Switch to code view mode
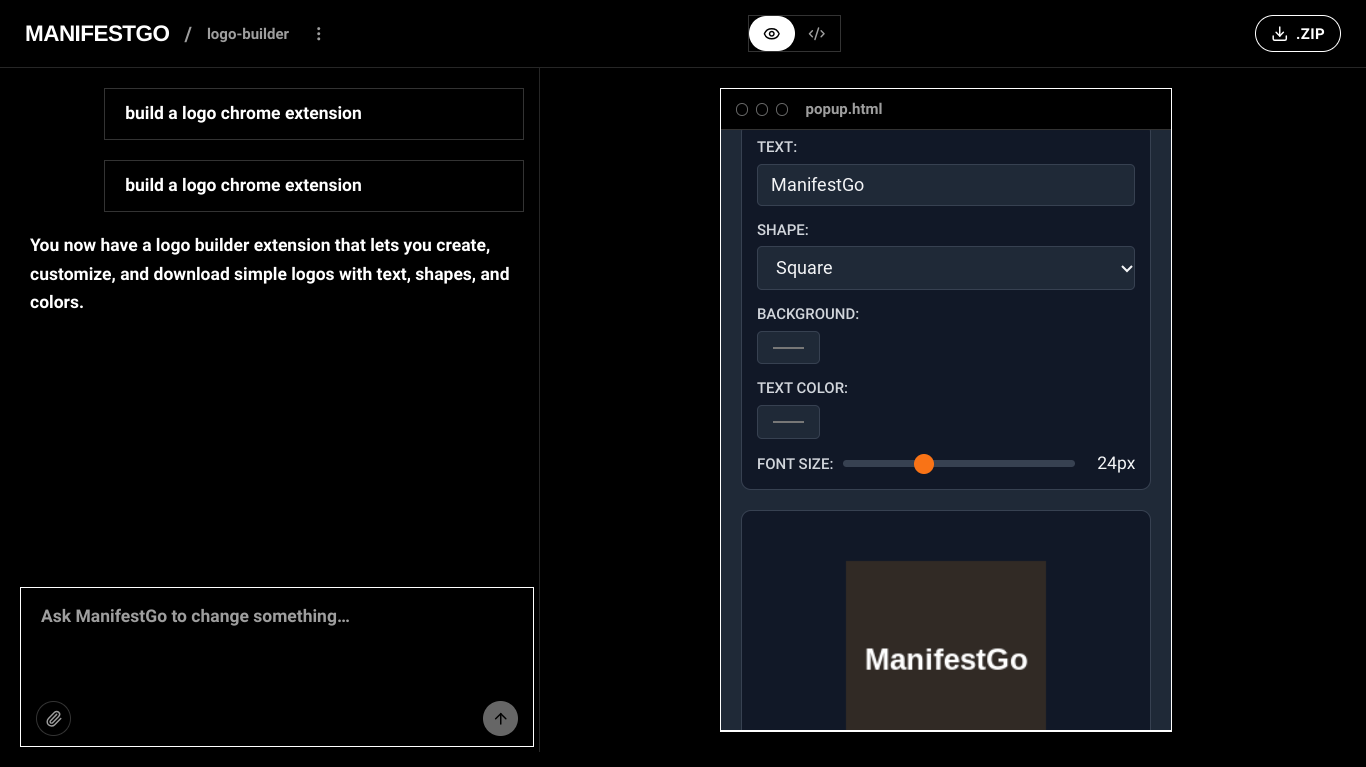Screen dimensions: 1366x767 tap(817, 34)
